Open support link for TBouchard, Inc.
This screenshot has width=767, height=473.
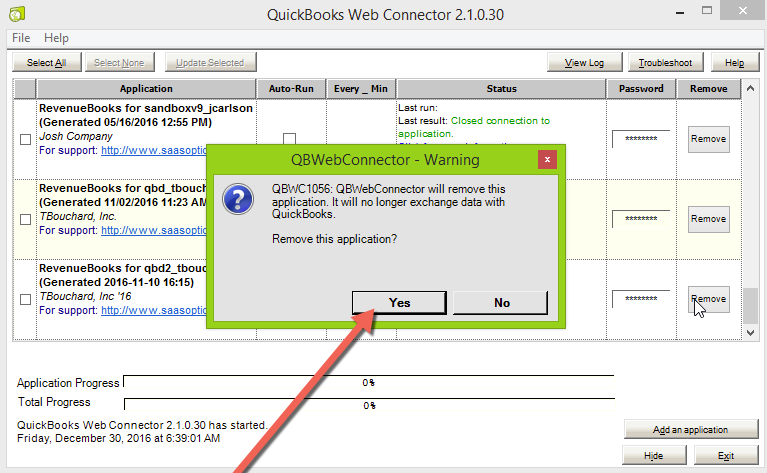point(154,230)
